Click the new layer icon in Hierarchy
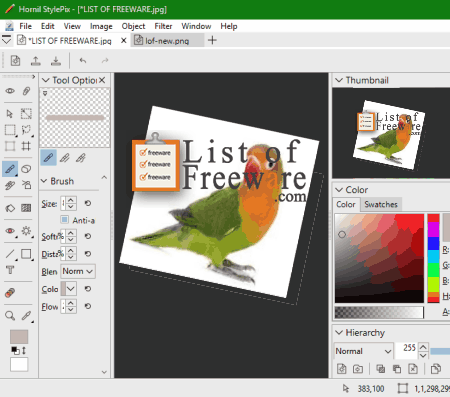Viewport: 450px width, 397px height. [342, 369]
